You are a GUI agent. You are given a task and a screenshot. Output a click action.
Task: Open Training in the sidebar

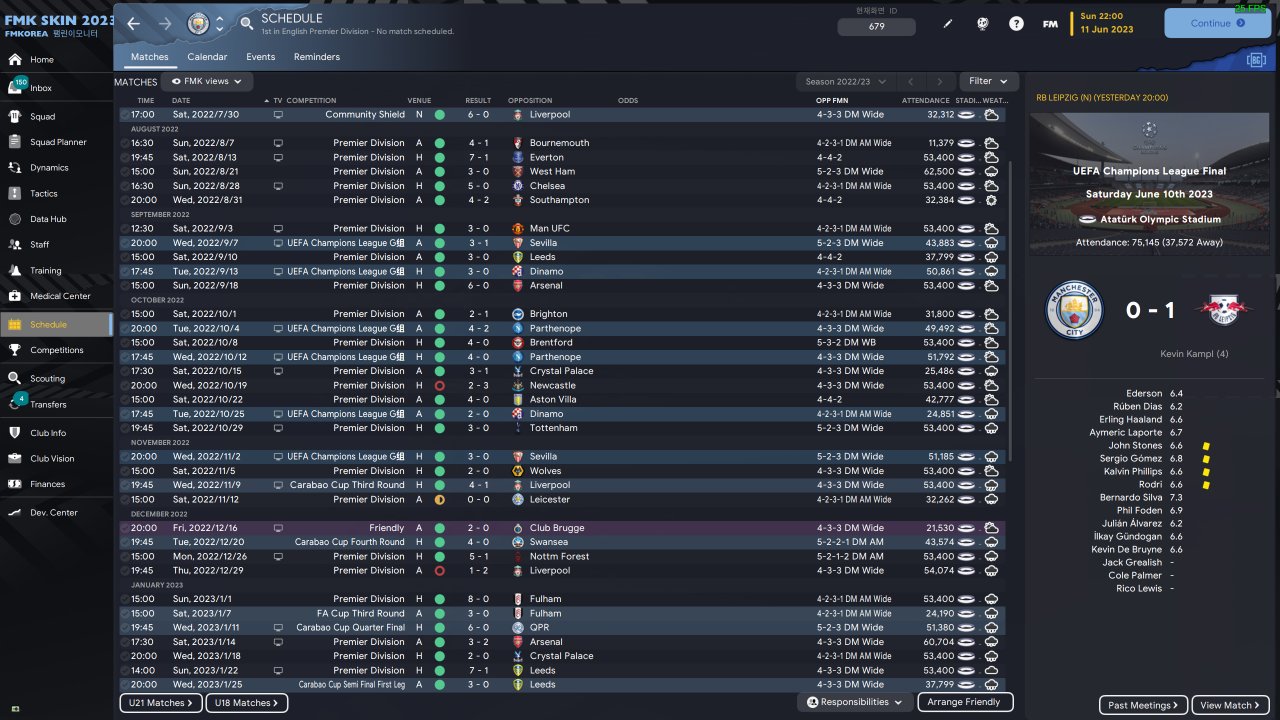pyautogui.click(x=56, y=271)
